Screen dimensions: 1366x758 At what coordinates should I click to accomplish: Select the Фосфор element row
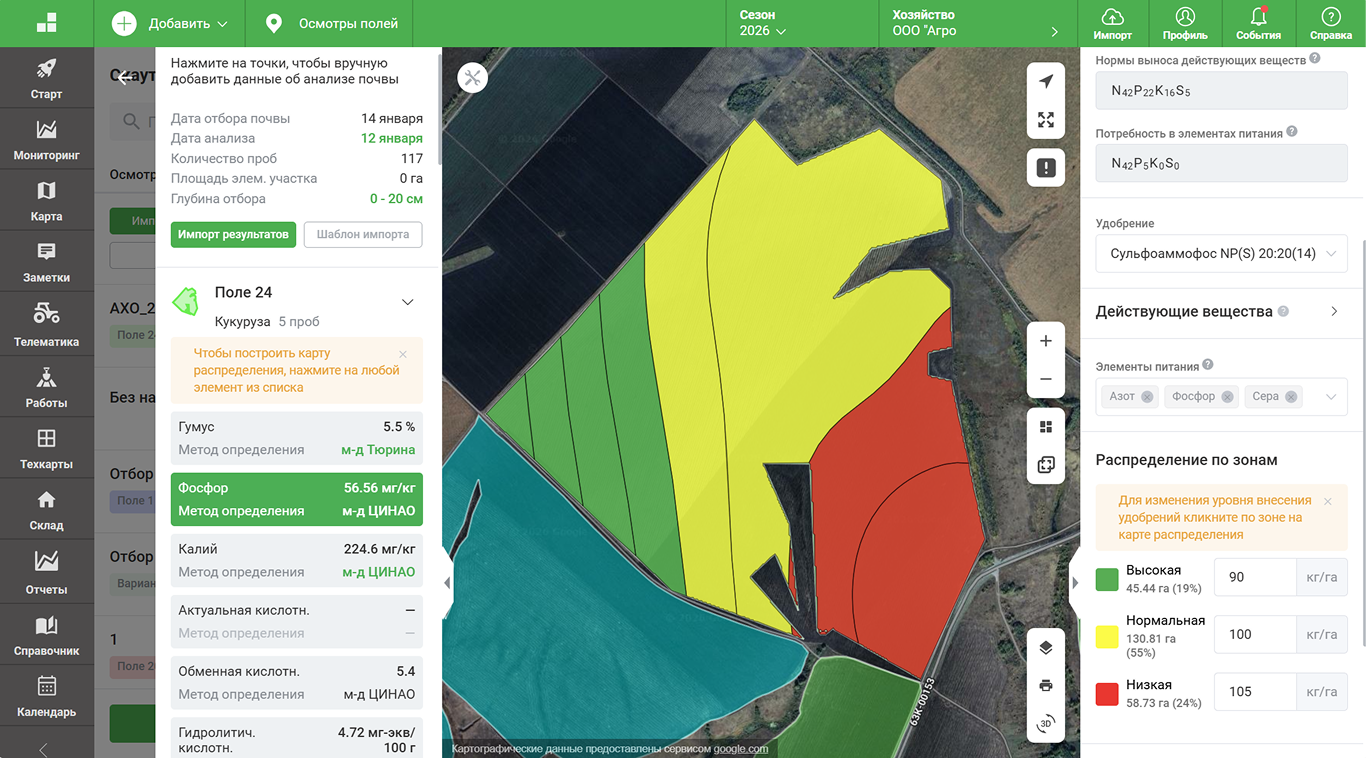297,499
